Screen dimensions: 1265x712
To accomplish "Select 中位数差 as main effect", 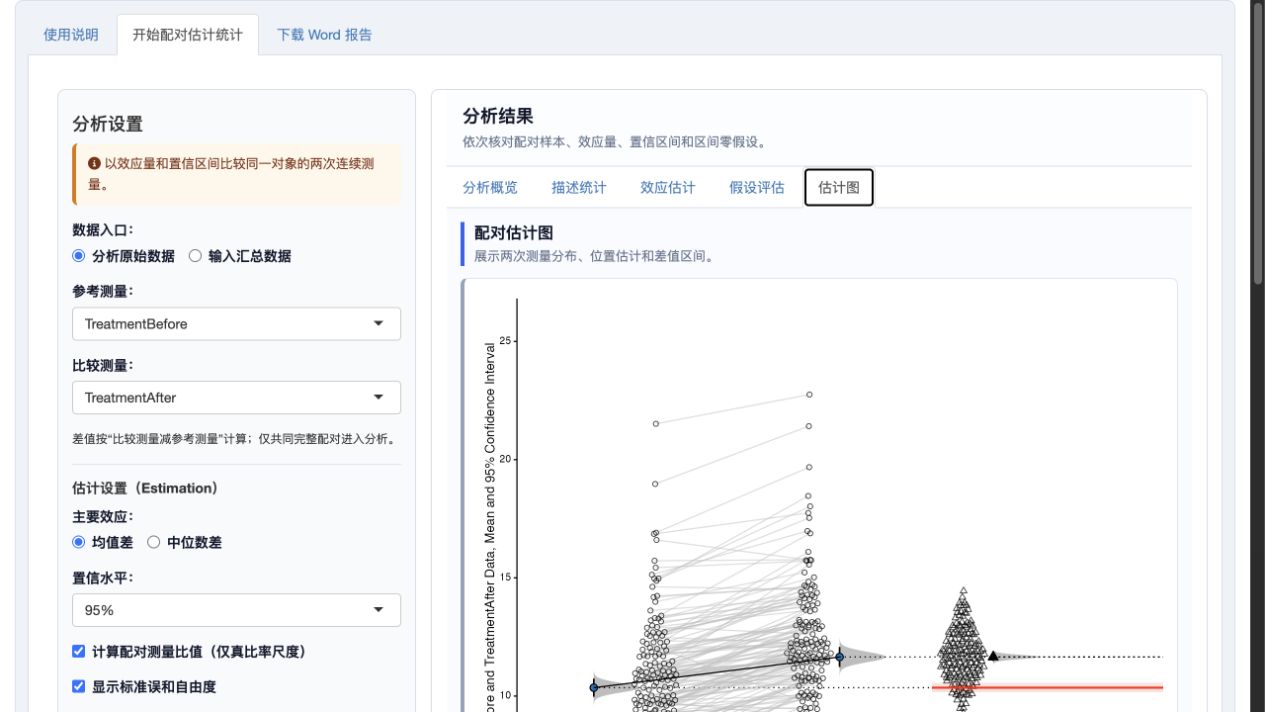I will 154,542.
